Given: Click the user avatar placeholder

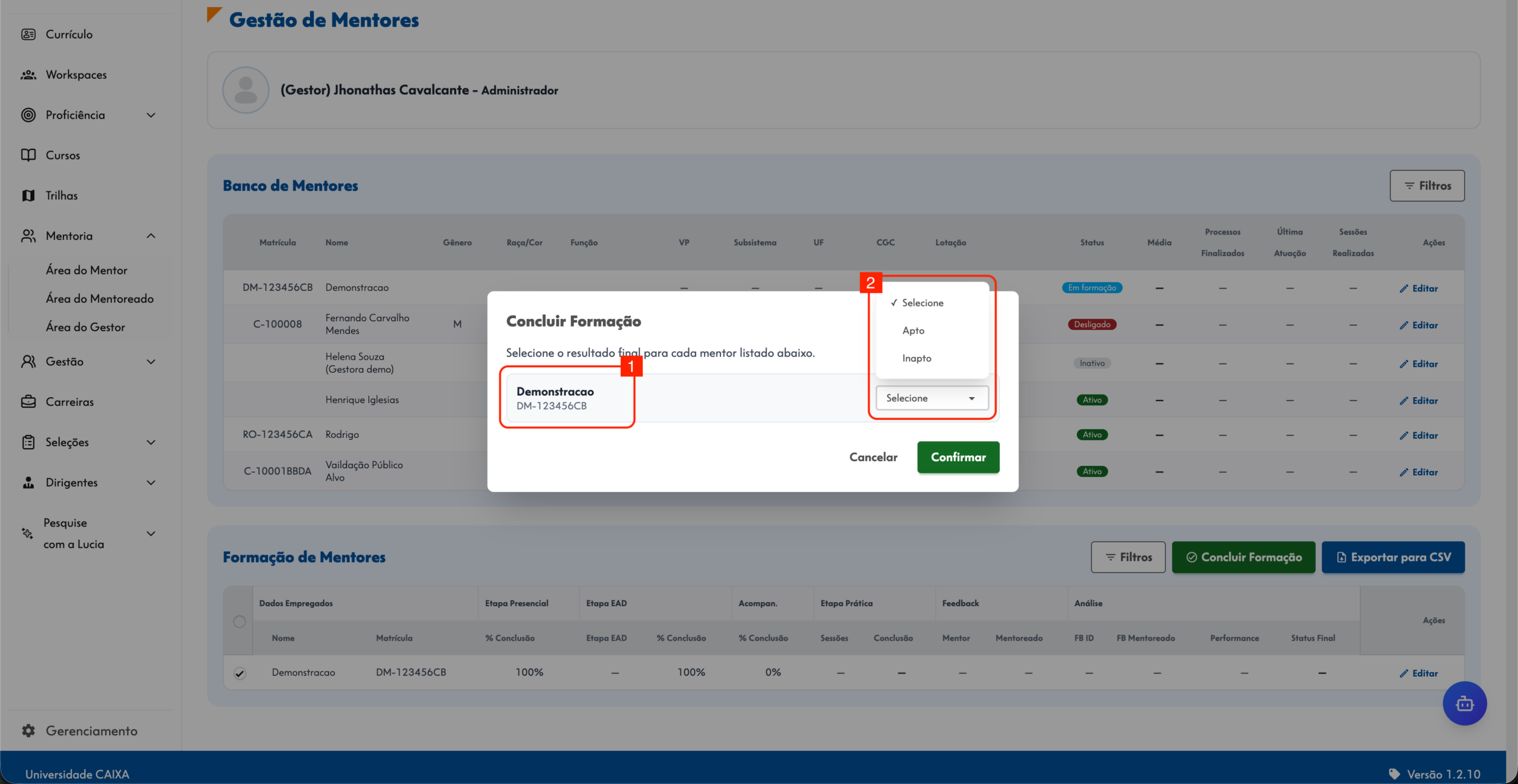Looking at the screenshot, I should tap(245, 90).
